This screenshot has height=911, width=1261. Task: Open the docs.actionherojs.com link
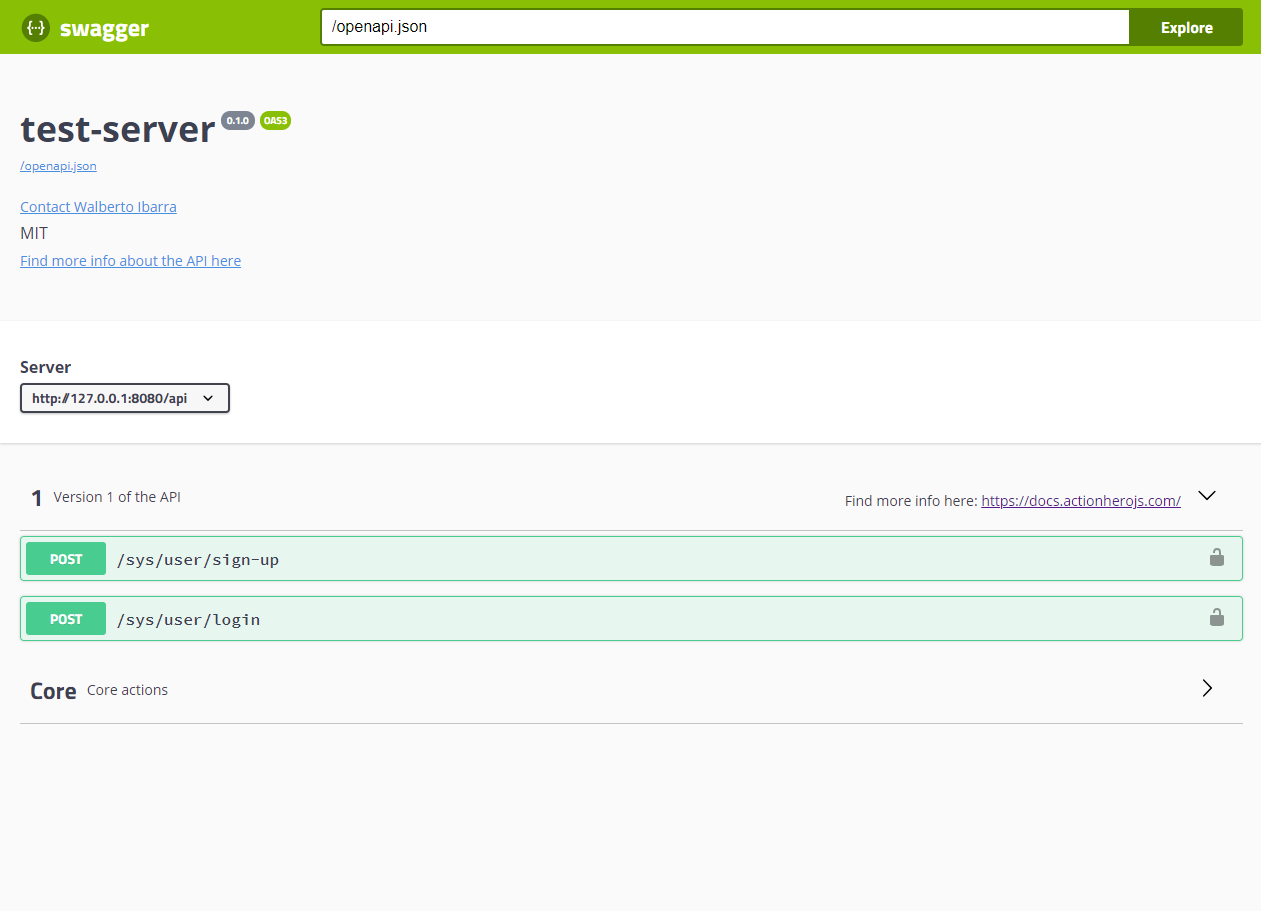[1081, 501]
